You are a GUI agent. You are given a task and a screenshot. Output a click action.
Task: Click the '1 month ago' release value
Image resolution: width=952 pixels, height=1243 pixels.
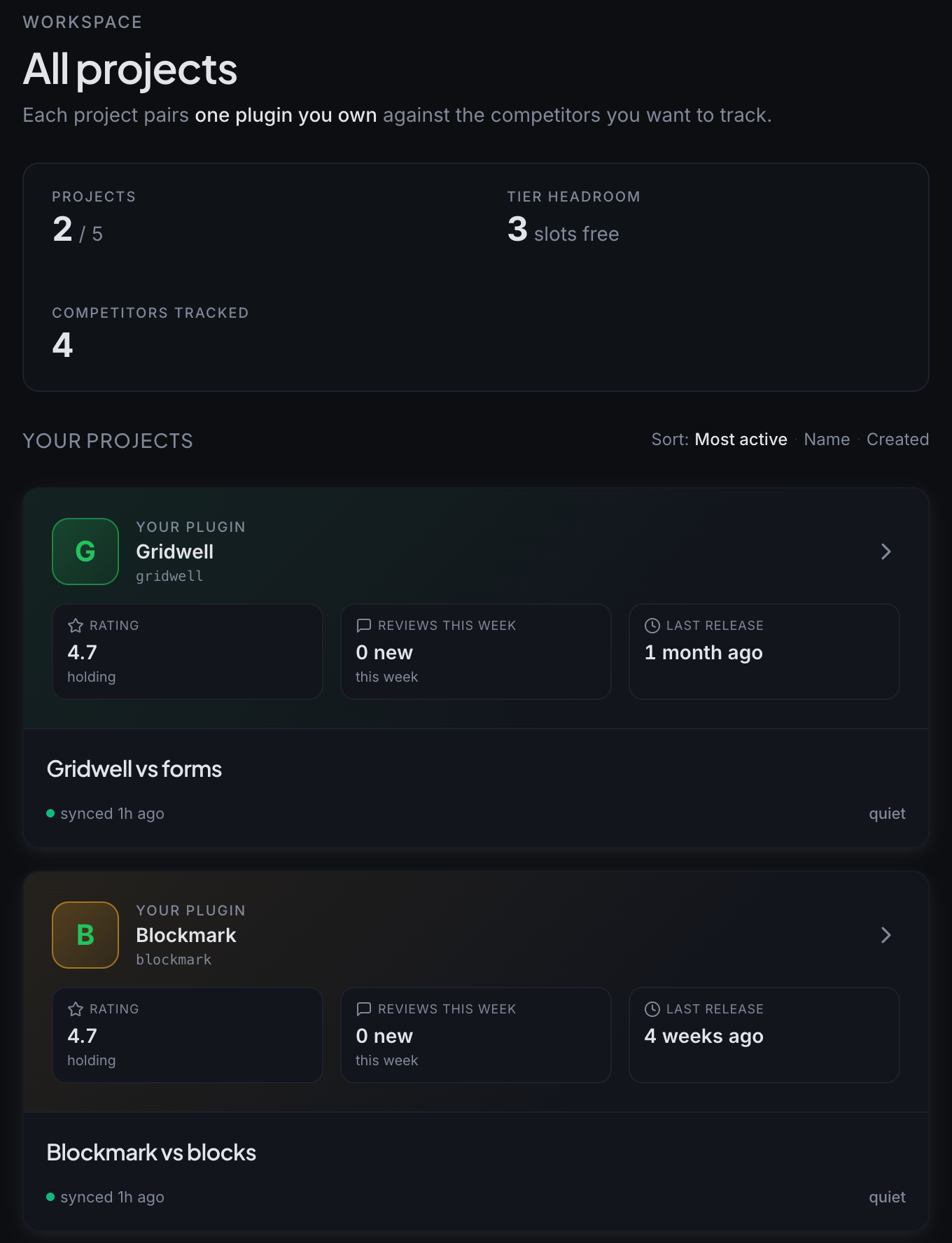703,653
